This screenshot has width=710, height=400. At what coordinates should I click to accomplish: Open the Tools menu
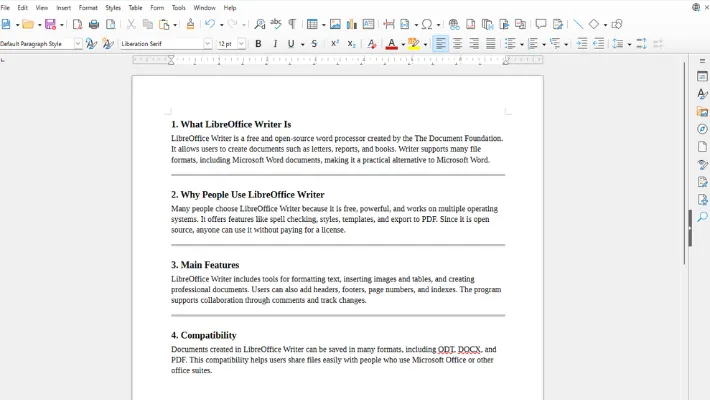(x=178, y=8)
